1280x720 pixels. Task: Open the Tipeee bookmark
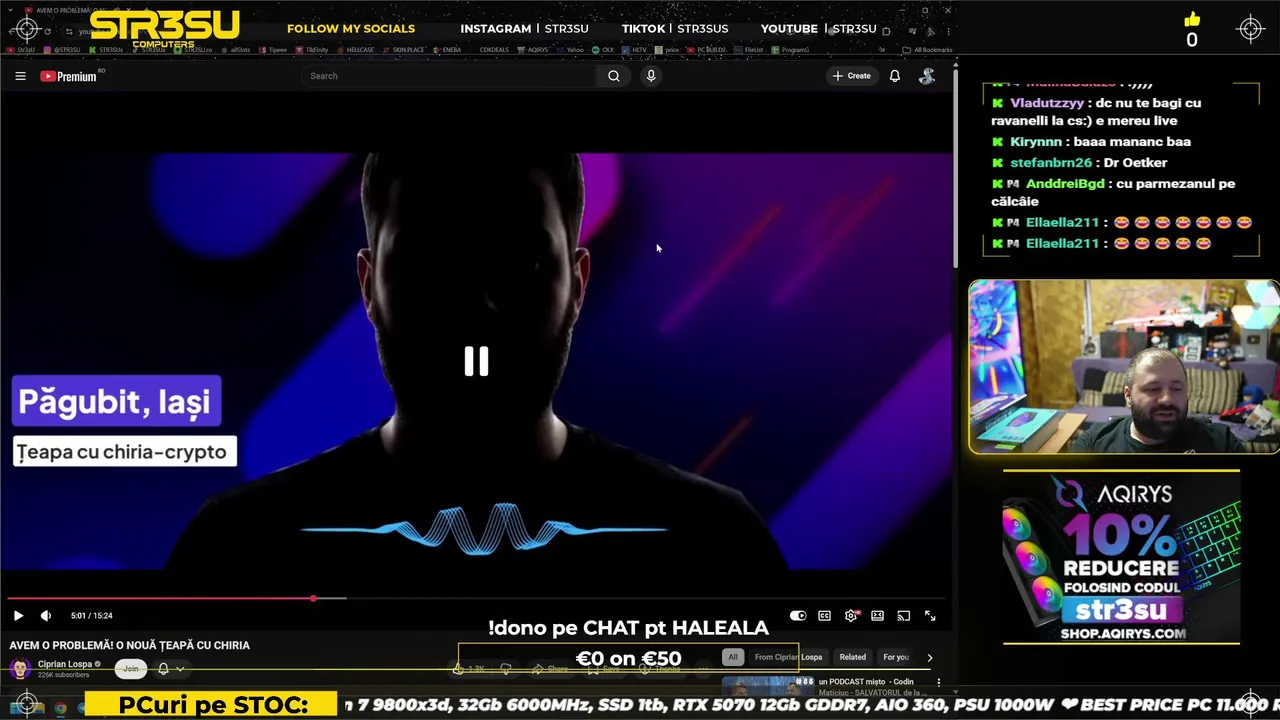click(272, 50)
